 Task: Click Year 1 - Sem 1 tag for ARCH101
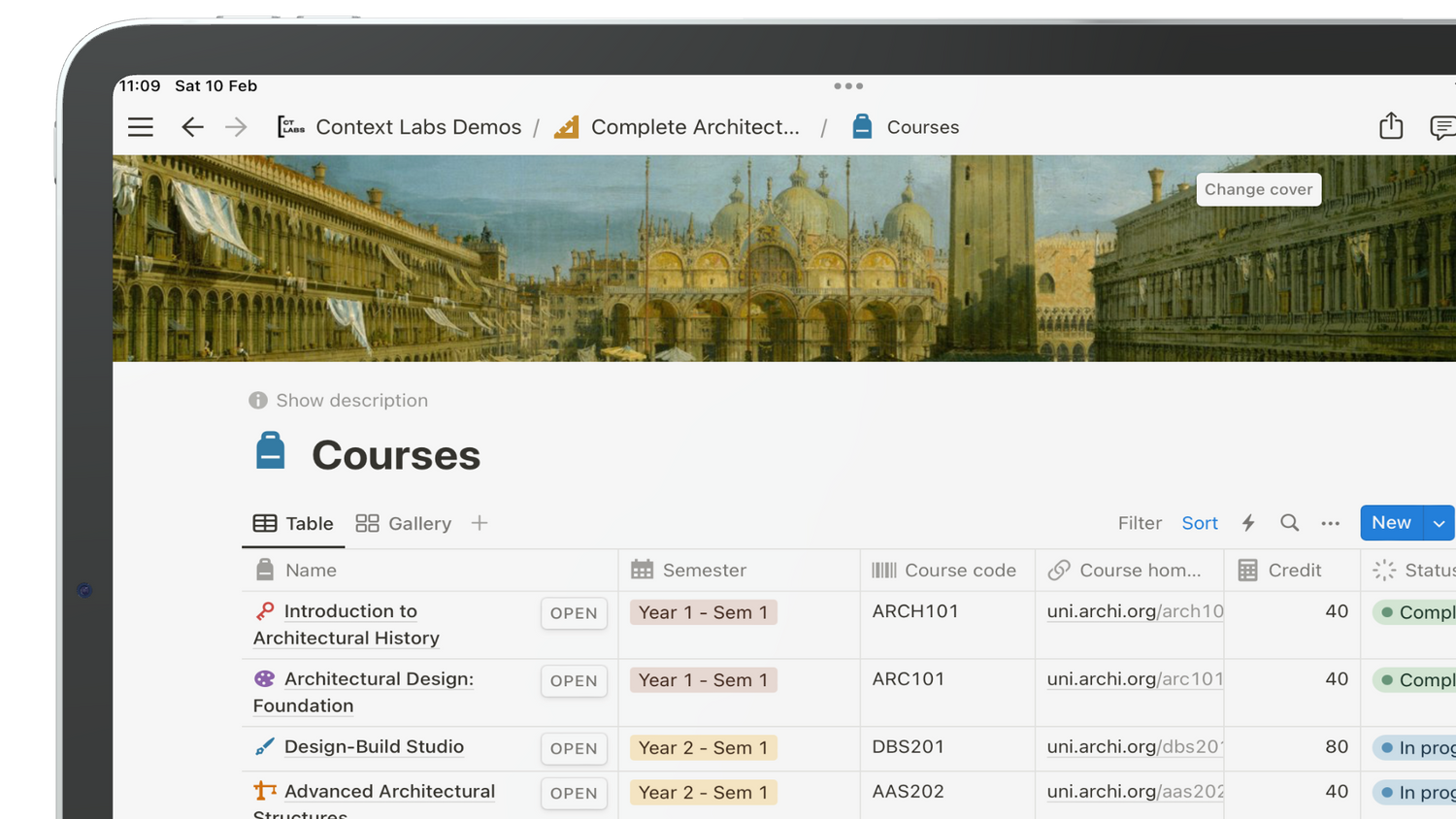(x=704, y=613)
